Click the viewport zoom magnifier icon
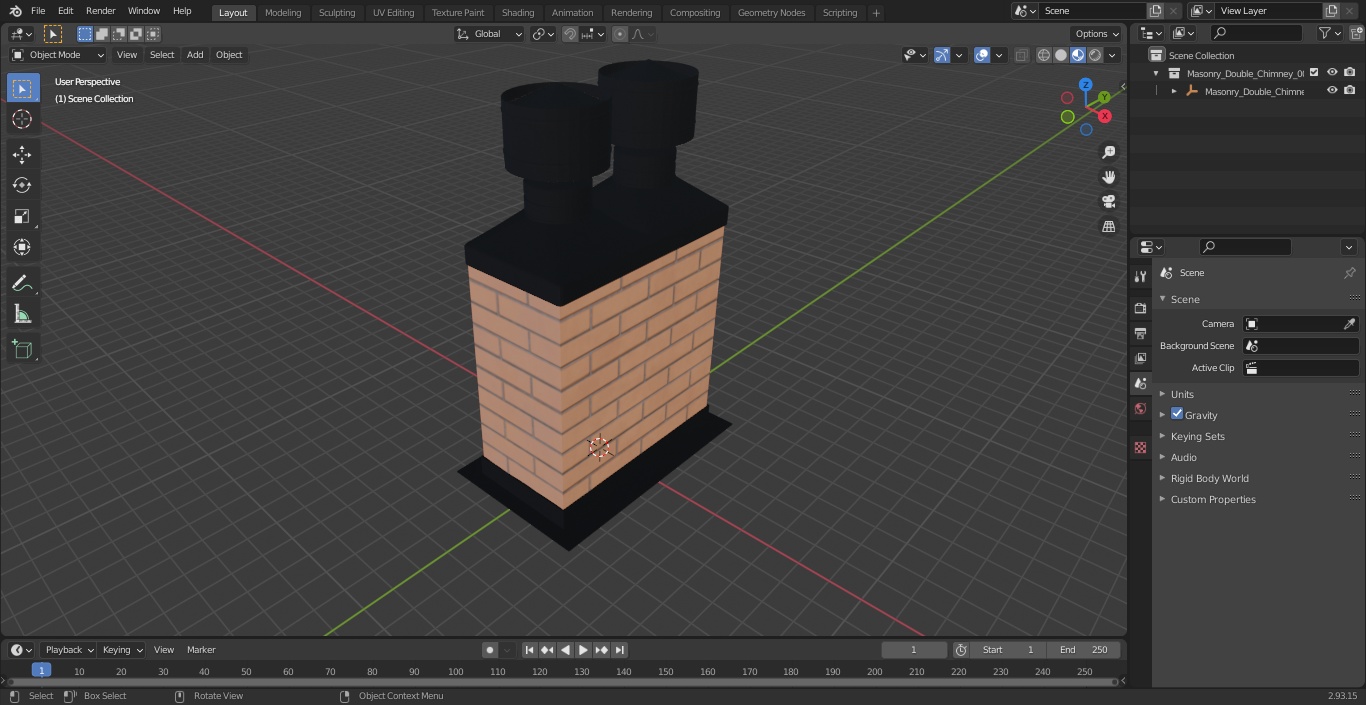The width and height of the screenshot is (1366, 705). [1108, 152]
